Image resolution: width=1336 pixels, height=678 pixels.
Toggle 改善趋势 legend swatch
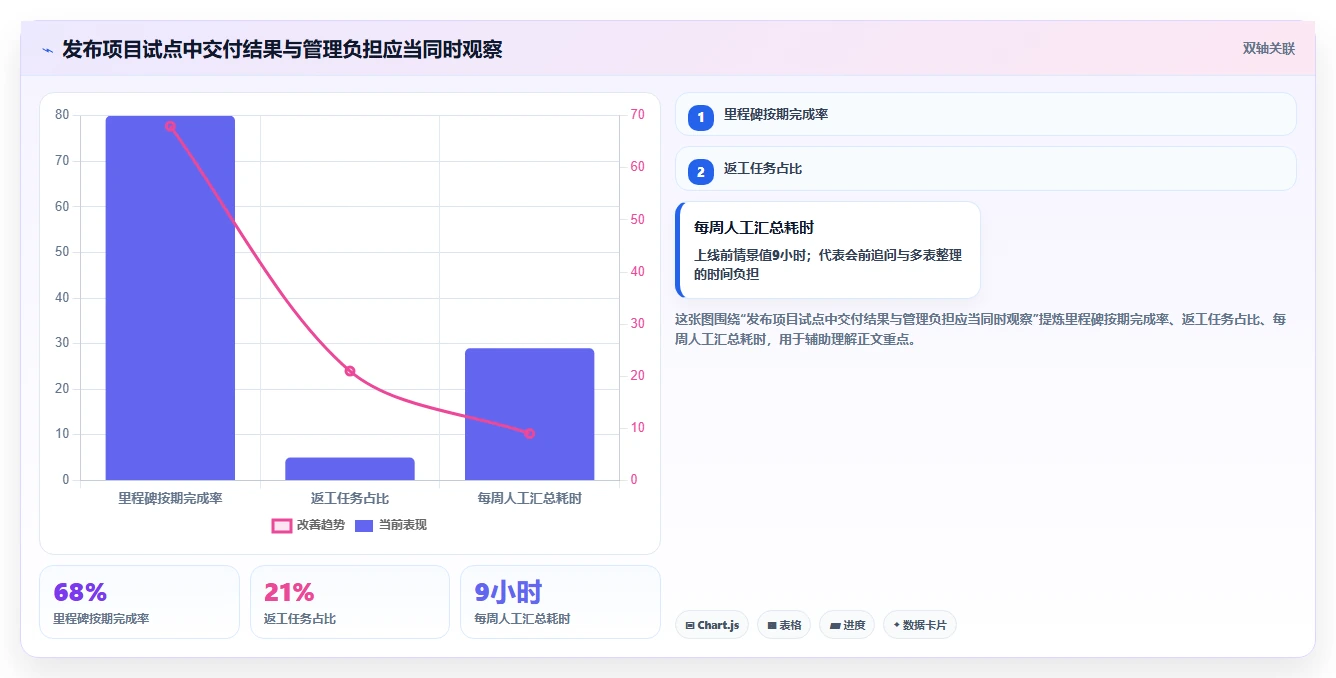282,525
